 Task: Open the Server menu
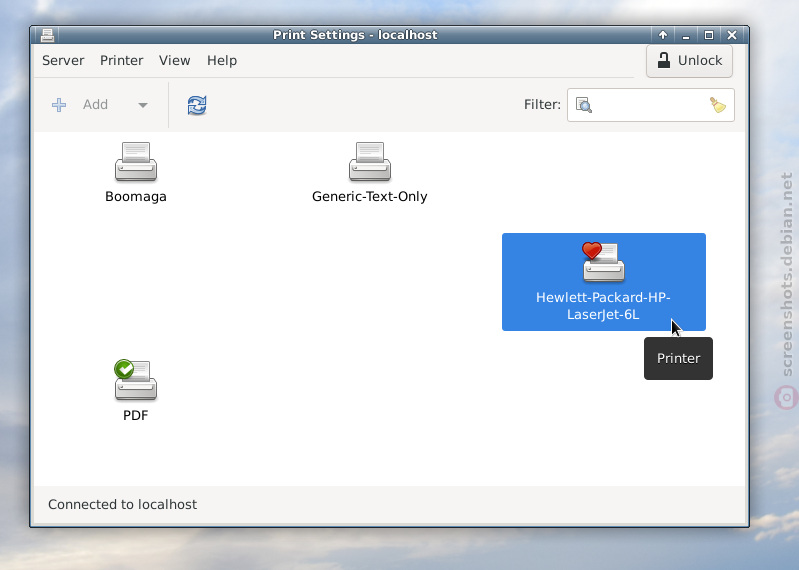click(63, 61)
